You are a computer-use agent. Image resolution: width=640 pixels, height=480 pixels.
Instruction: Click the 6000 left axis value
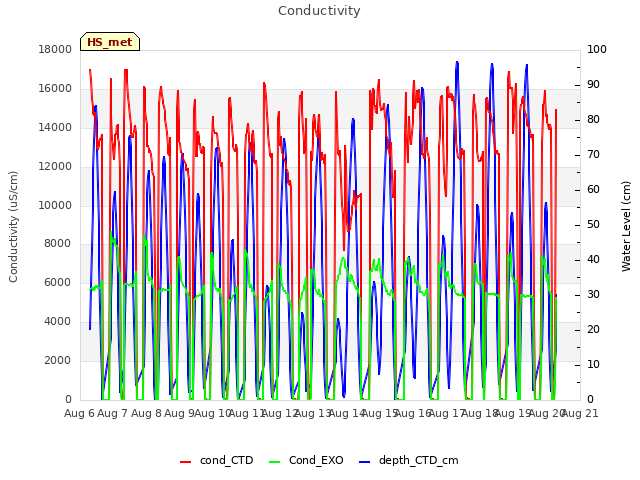coord(58,282)
